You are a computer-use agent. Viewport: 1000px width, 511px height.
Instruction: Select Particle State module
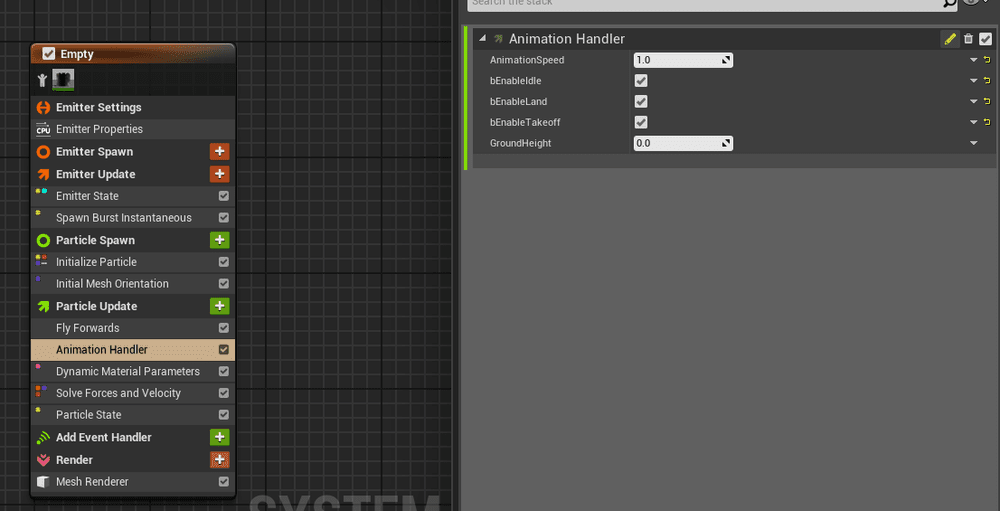pyautogui.click(x=133, y=415)
